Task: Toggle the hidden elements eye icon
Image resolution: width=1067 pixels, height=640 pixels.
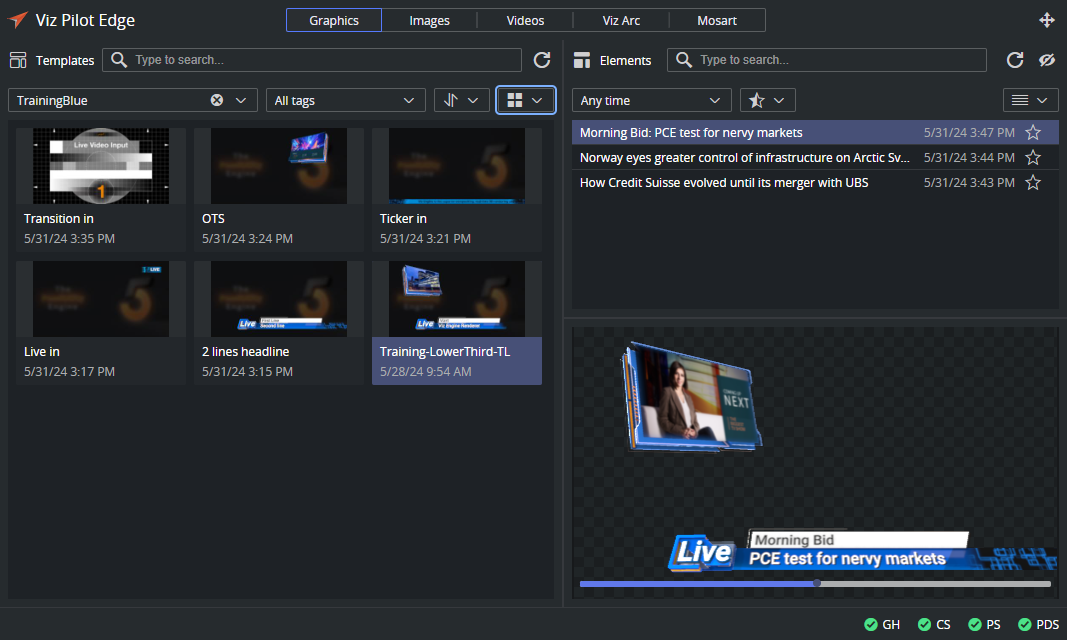Action: point(1047,60)
